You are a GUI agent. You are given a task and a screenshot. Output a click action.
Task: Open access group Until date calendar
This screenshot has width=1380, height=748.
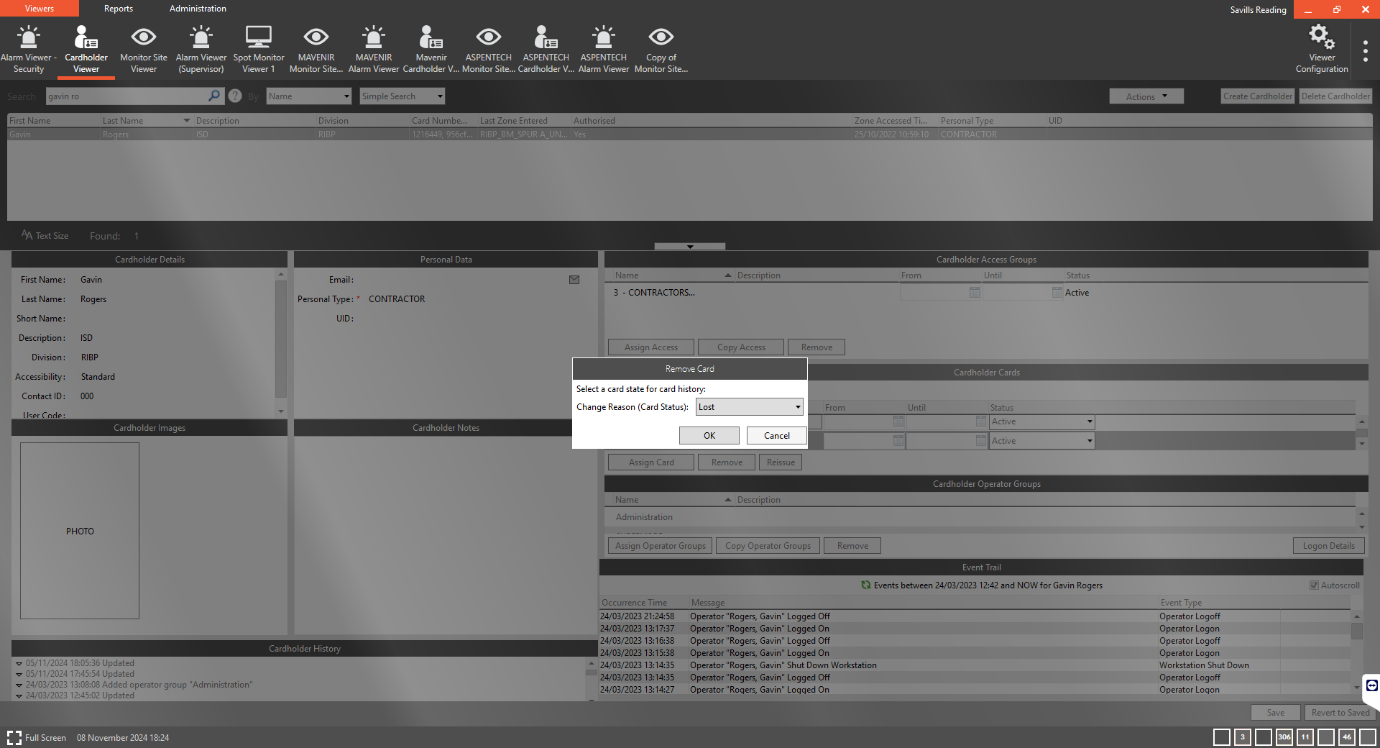1057,293
